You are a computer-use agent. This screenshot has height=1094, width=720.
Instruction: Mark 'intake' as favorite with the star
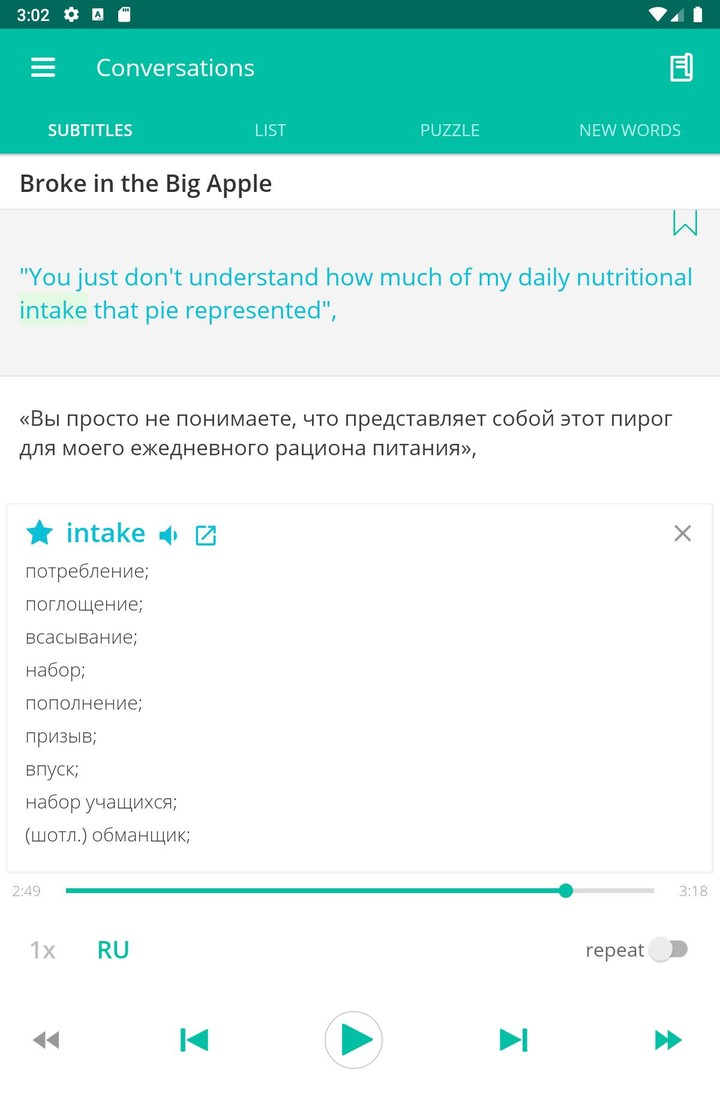[39, 532]
